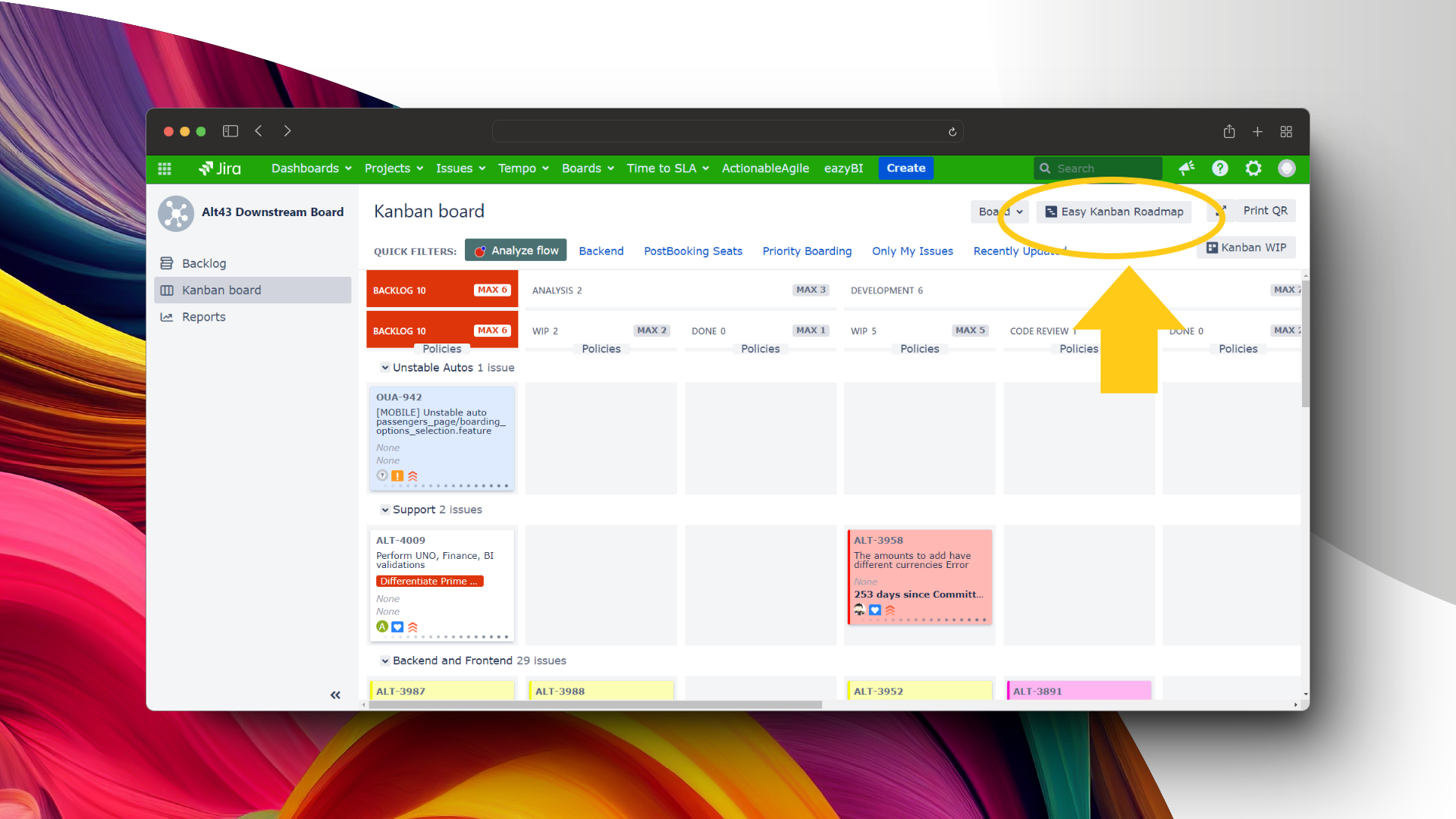Collapse the Support swimlane

tap(385, 510)
